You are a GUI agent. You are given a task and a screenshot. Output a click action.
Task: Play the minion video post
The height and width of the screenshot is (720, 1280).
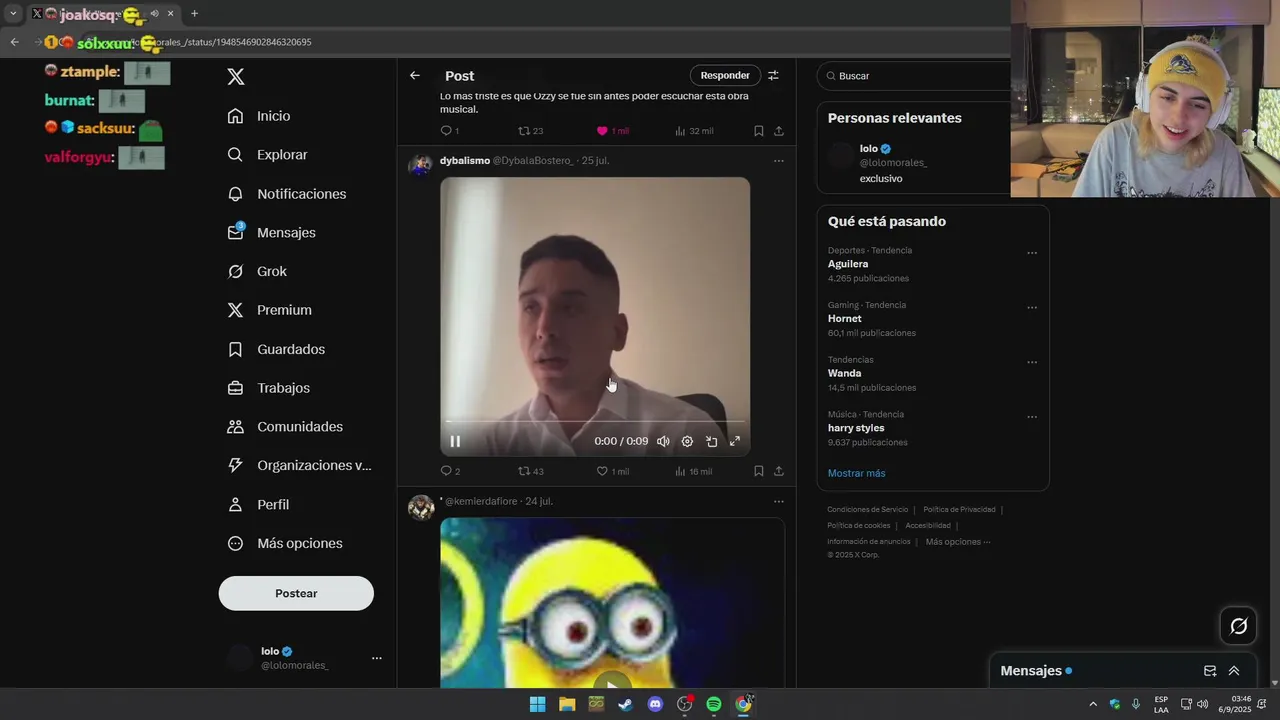tap(612, 685)
